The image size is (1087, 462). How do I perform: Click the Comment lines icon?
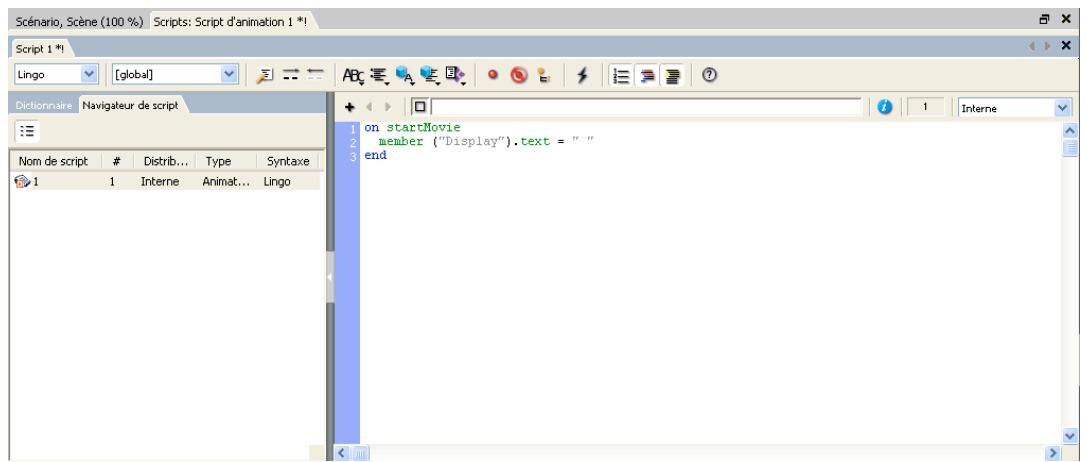[290, 75]
